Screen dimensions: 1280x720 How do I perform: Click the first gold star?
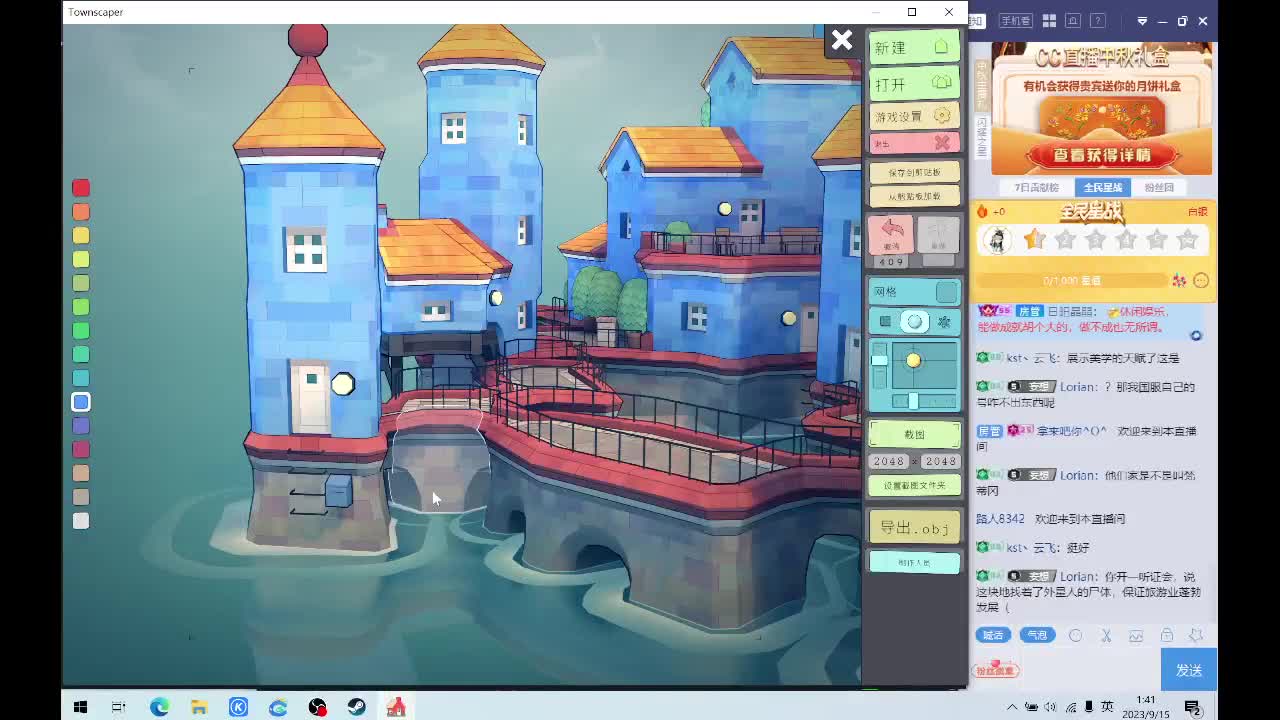click(x=1034, y=240)
